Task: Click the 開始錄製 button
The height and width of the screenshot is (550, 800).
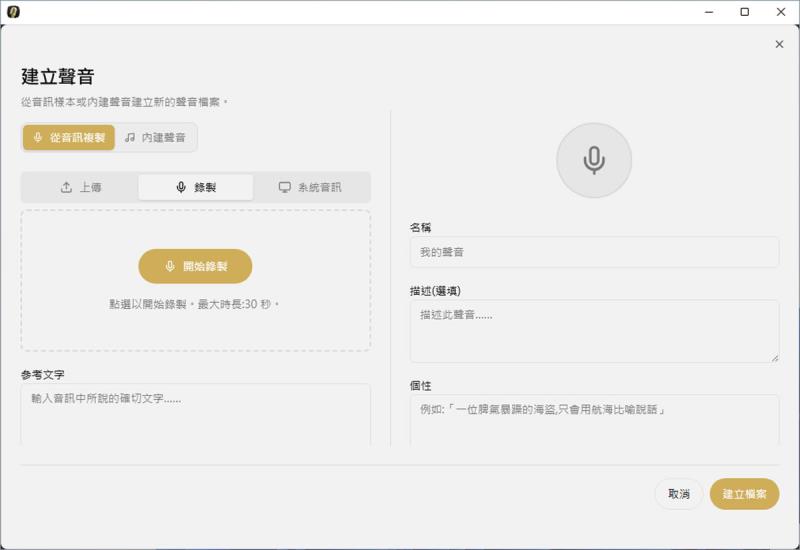Action: pos(195,266)
